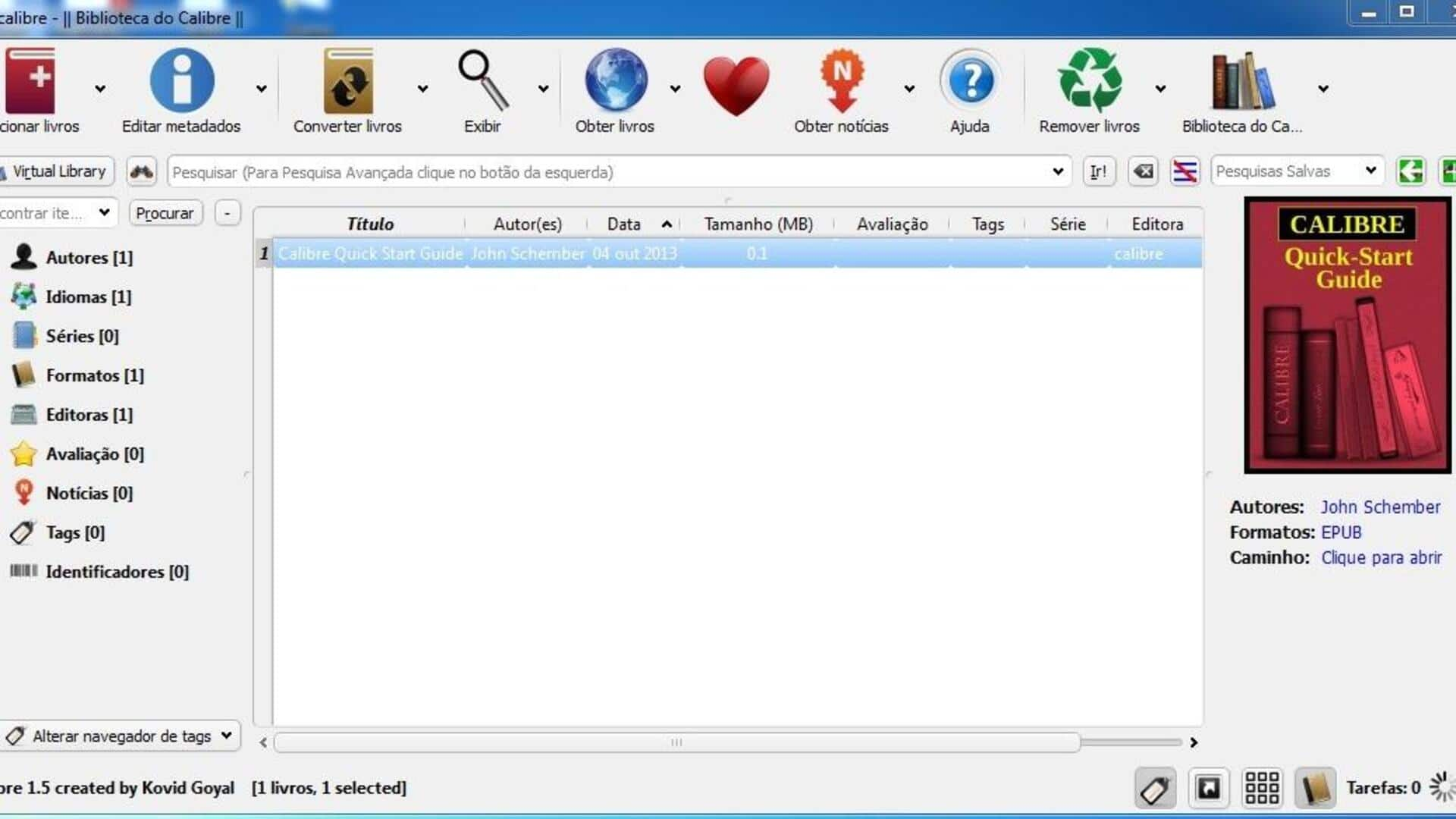This screenshot has width=1456, height=819.
Task: Open dropdown arrow next to Biblioteca do Calibre
Action: click(1323, 89)
